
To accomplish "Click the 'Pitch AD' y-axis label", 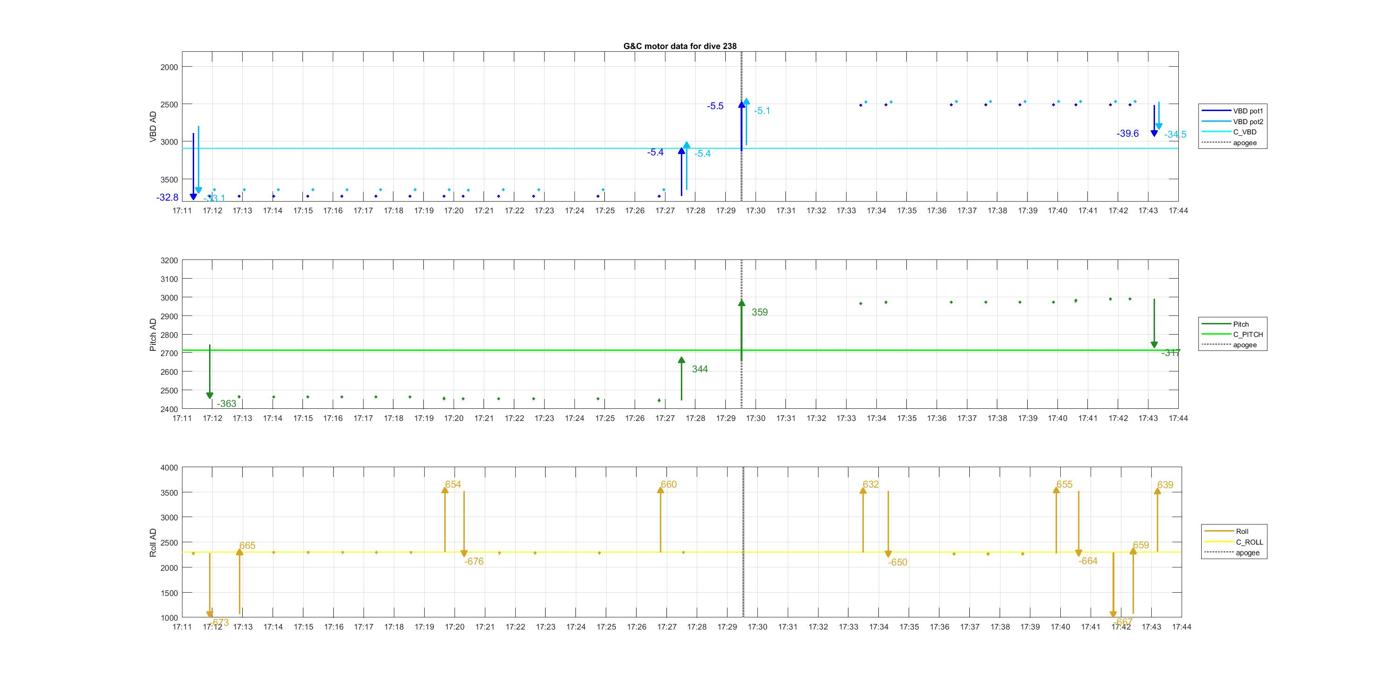I will [x=153, y=336].
